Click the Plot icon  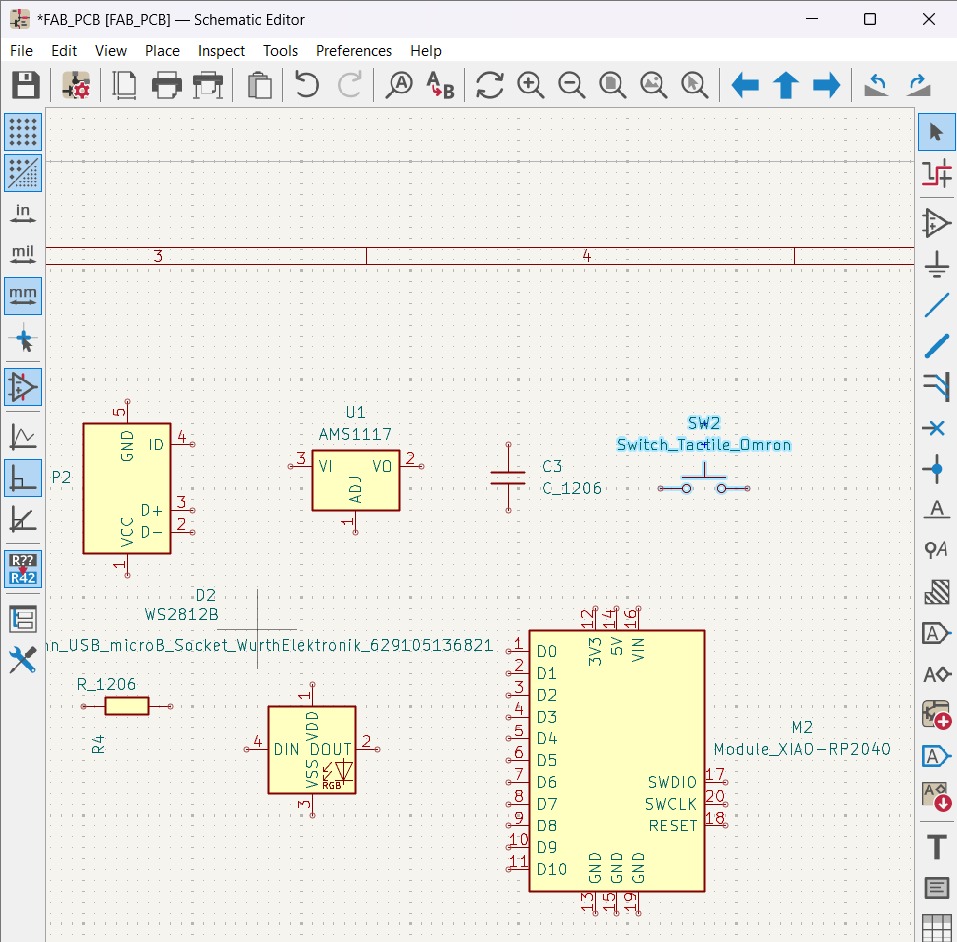[208, 85]
